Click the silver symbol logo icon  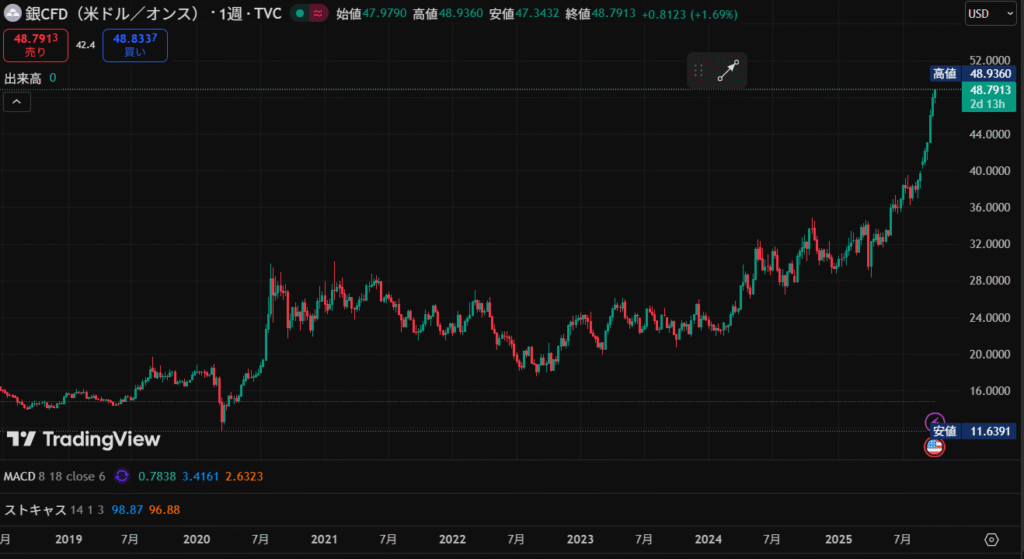pyautogui.click(x=13, y=14)
